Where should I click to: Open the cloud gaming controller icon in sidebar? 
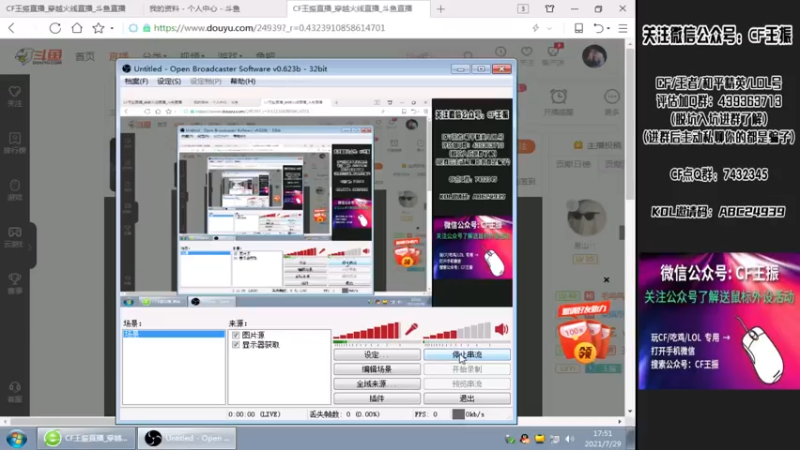(15, 233)
